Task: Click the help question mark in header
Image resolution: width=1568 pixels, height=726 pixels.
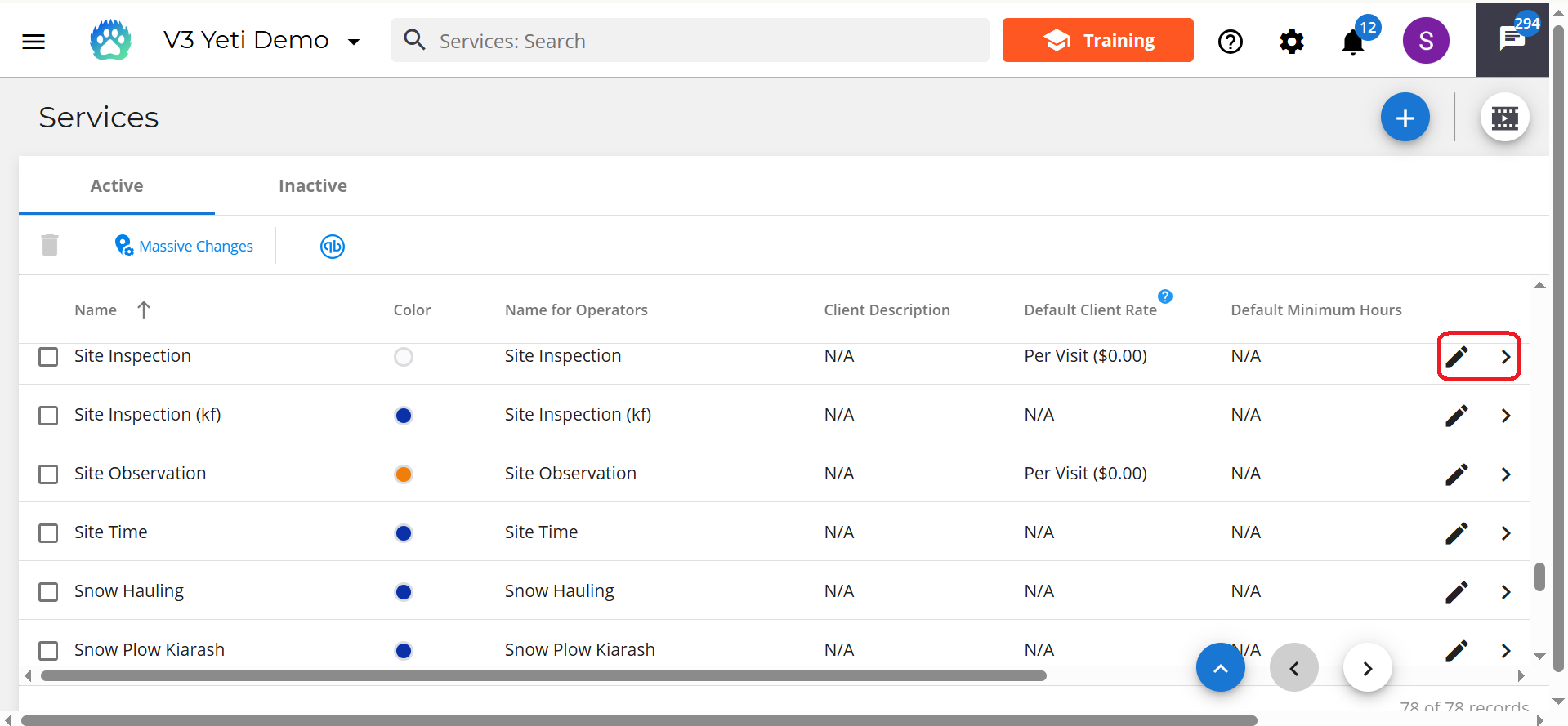Action: 1230,42
